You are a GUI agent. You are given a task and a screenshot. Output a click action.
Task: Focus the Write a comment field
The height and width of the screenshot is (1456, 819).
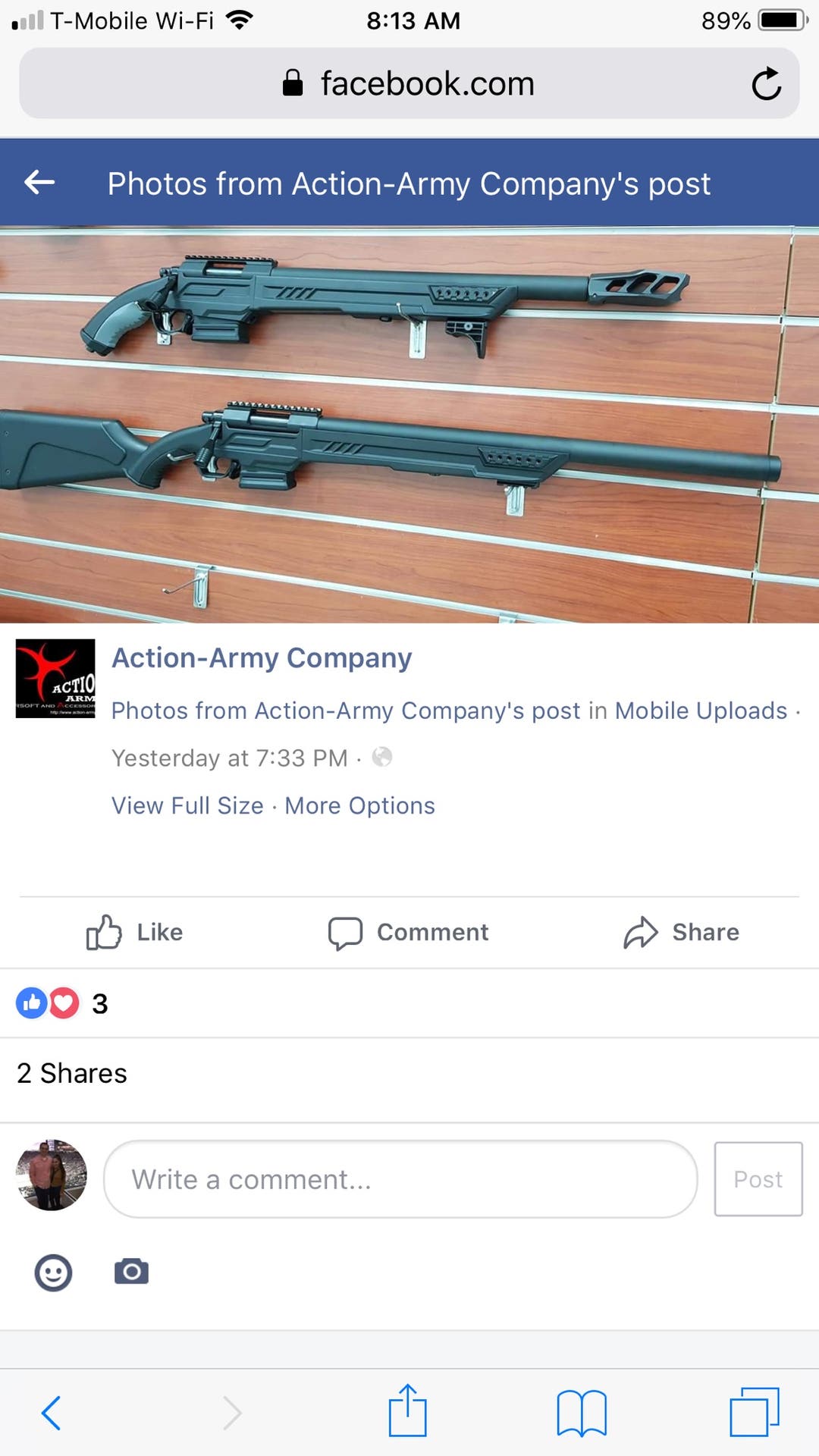[400, 1179]
